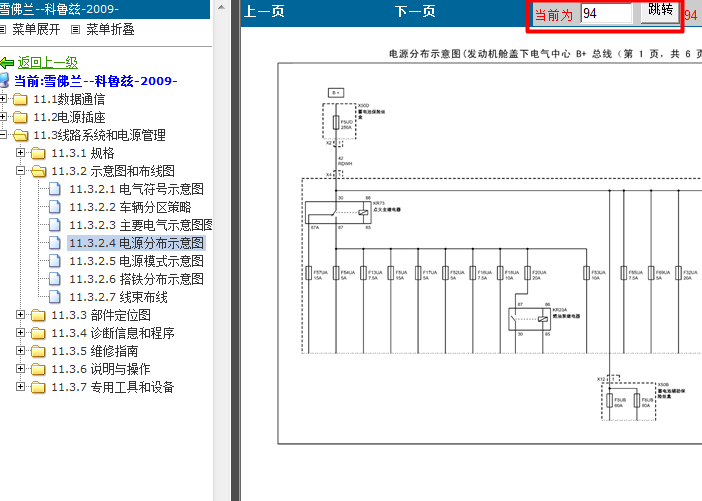Click the page icon of 11.3.2.4 电源分布示意图

coord(55,243)
